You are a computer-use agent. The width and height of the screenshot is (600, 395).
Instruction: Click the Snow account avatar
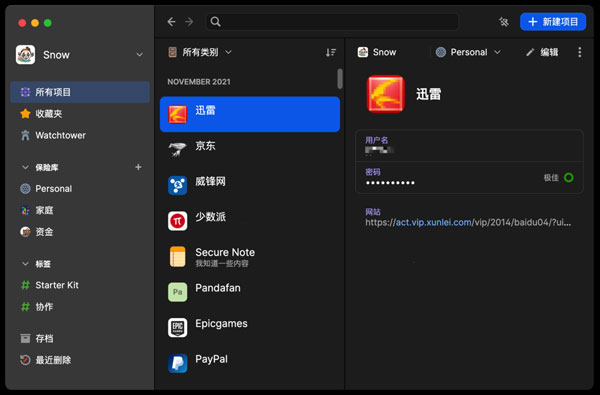(x=26, y=55)
